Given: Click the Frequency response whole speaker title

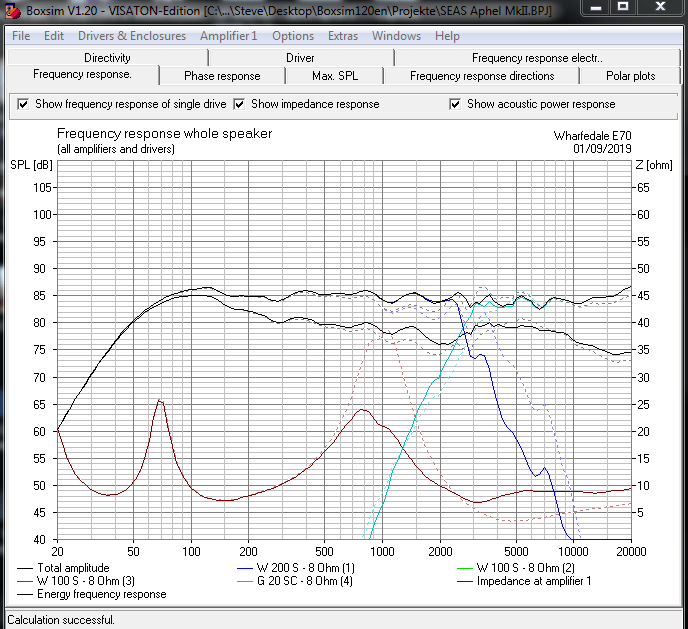Looking at the screenshot, I should (x=165, y=133).
